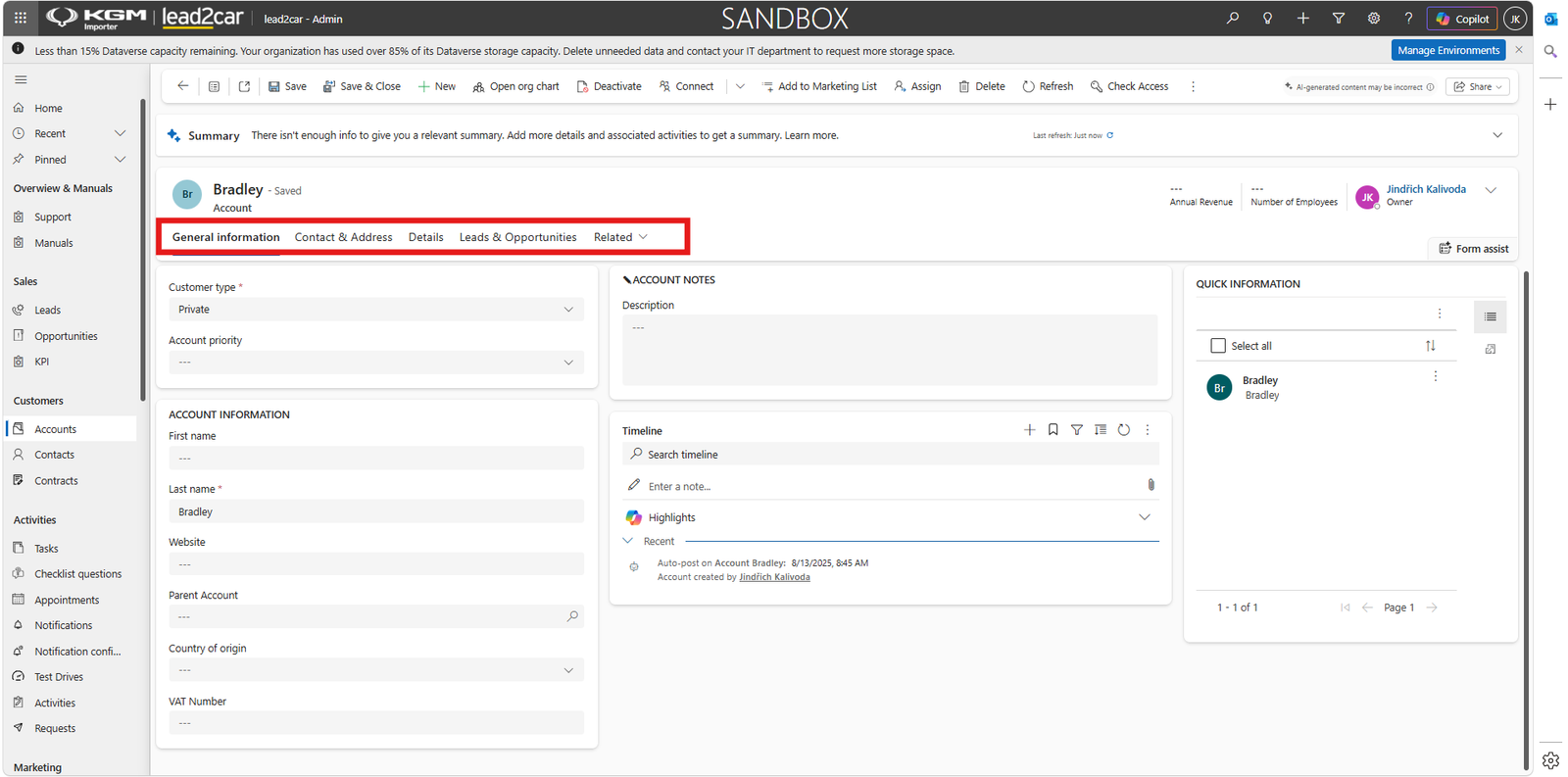Attach file paperclip in note
The height and width of the screenshot is (777, 1568).
(1151, 485)
